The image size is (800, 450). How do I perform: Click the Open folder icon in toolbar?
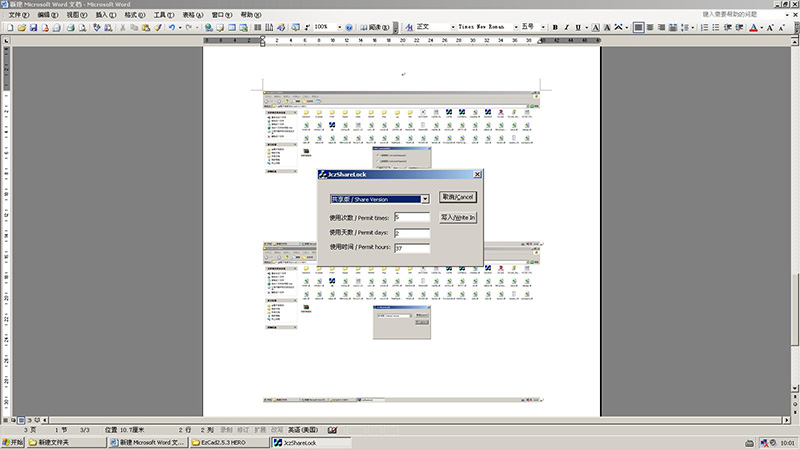(x=21, y=27)
